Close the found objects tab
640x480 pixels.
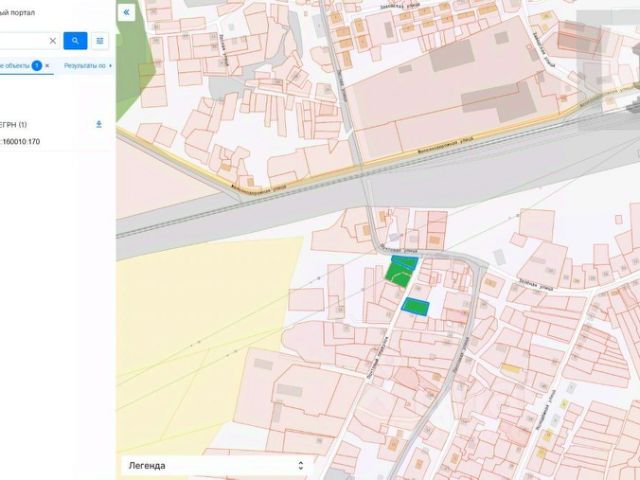tap(47, 66)
